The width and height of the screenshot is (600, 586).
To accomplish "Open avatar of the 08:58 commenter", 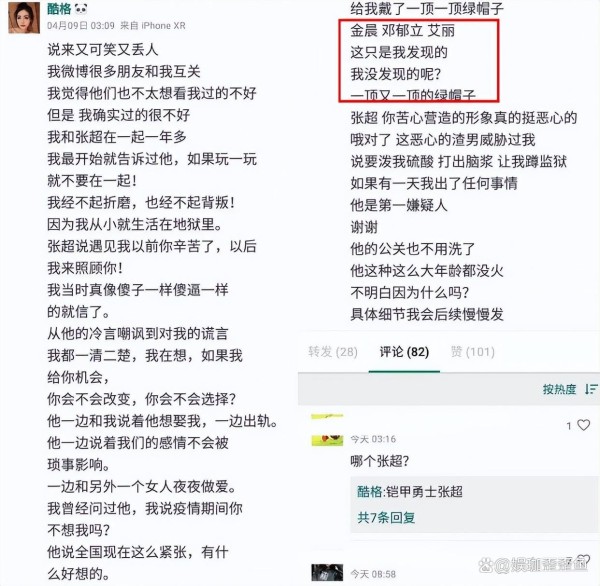I will [327, 573].
